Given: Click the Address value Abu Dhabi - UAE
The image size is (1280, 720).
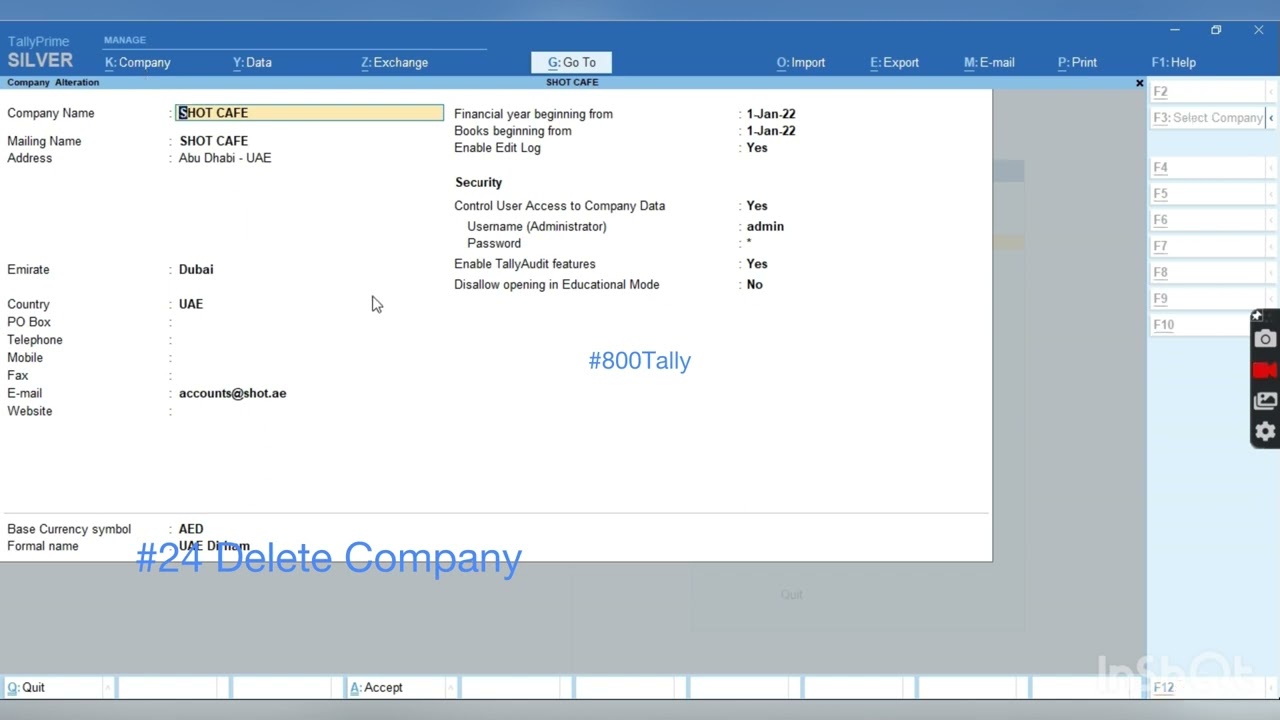Looking at the screenshot, I should click(x=225, y=158).
